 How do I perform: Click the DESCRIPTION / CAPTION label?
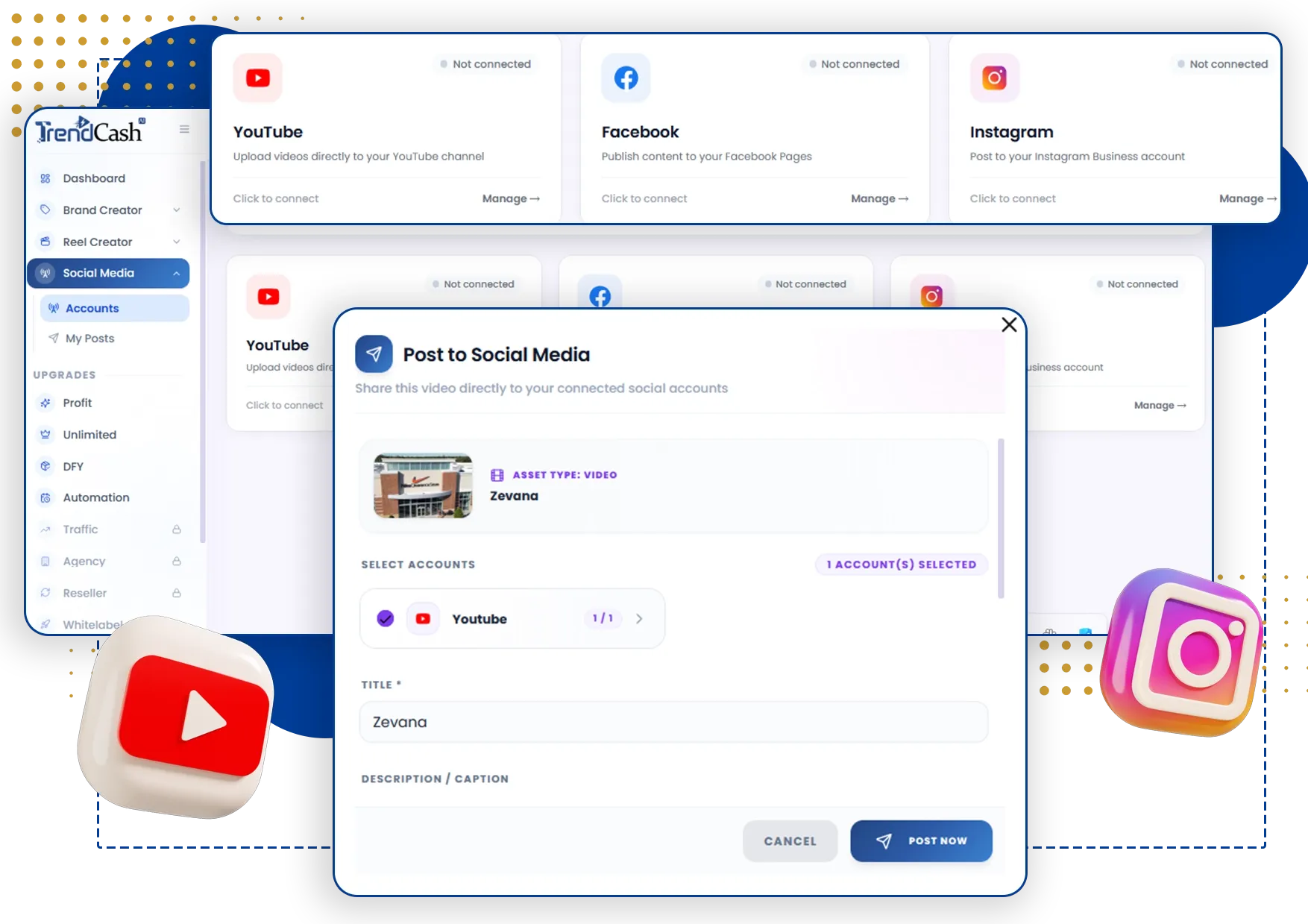pos(435,779)
